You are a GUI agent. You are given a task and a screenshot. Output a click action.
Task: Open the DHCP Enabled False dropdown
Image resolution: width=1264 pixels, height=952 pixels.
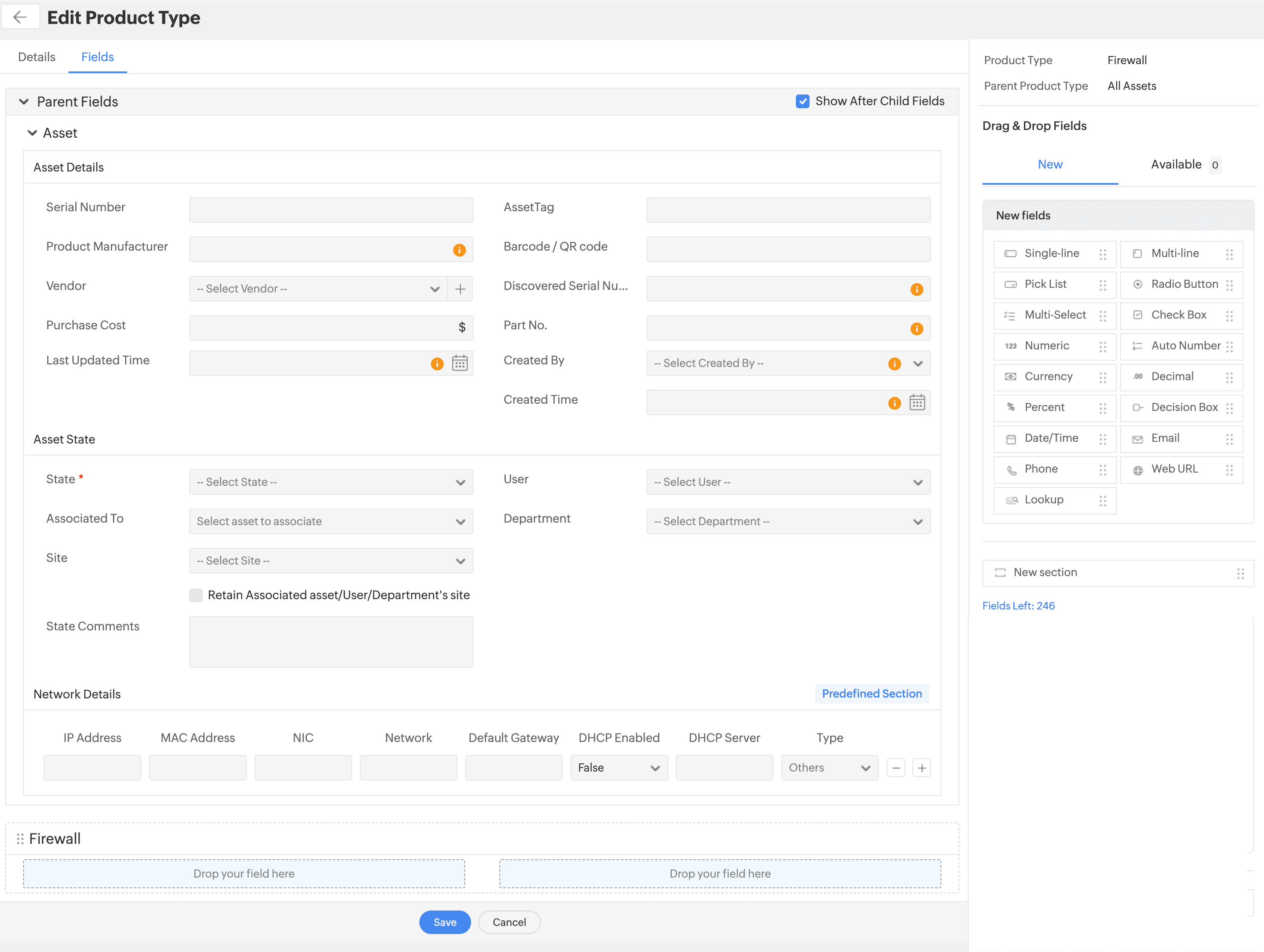618,768
